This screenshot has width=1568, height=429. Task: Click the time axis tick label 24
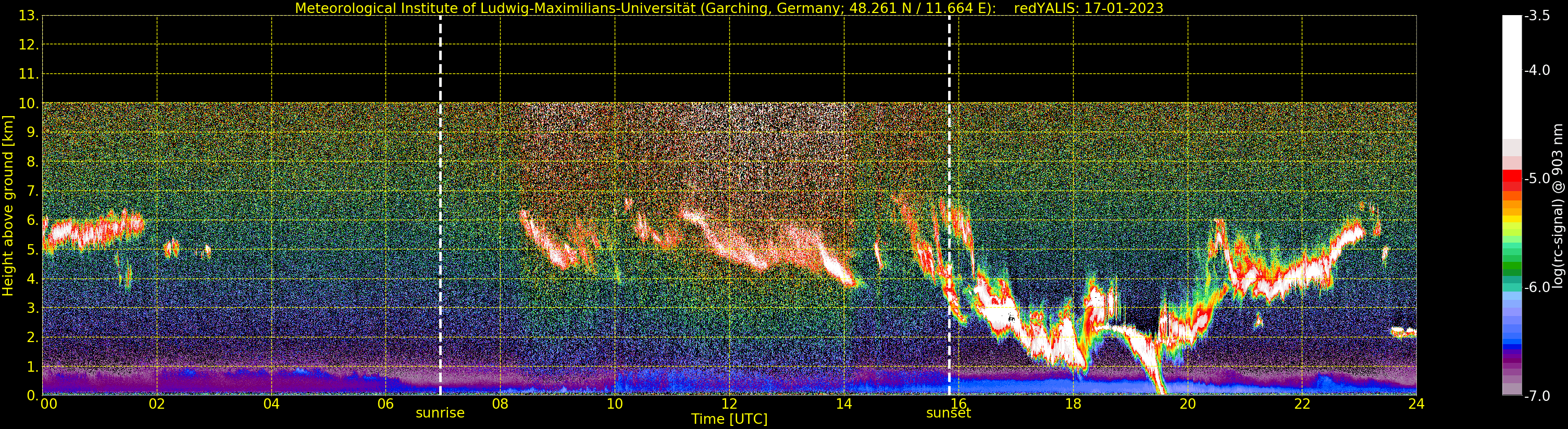tap(1416, 404)
